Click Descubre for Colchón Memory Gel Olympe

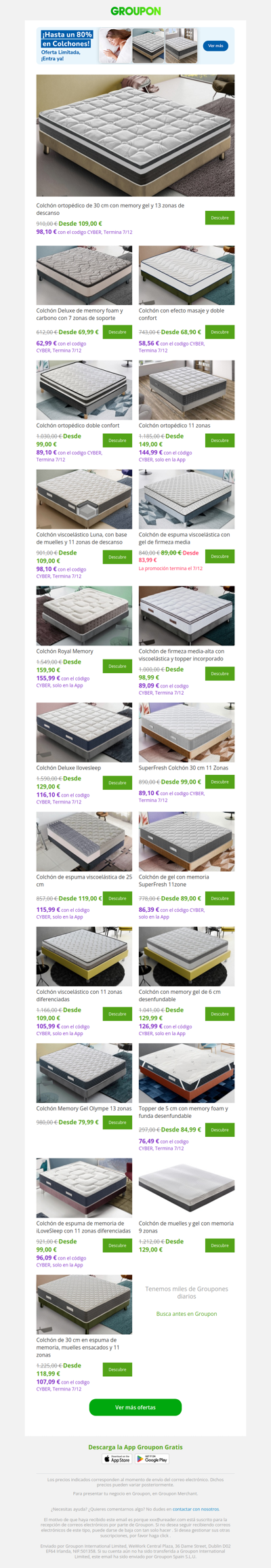tap(117, 1122)
